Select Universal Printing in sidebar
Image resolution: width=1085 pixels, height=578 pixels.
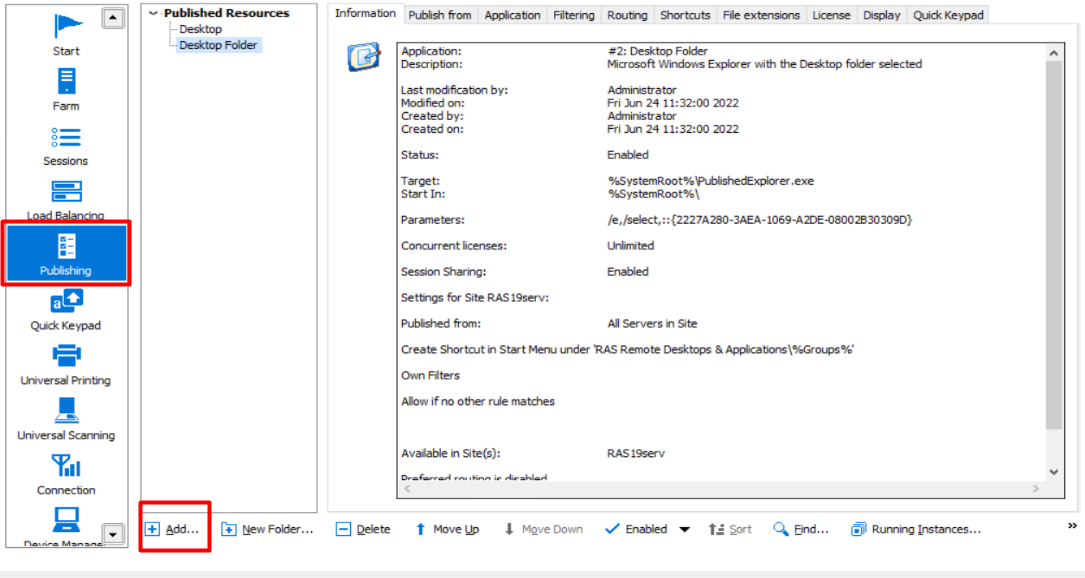click(66, 363)
